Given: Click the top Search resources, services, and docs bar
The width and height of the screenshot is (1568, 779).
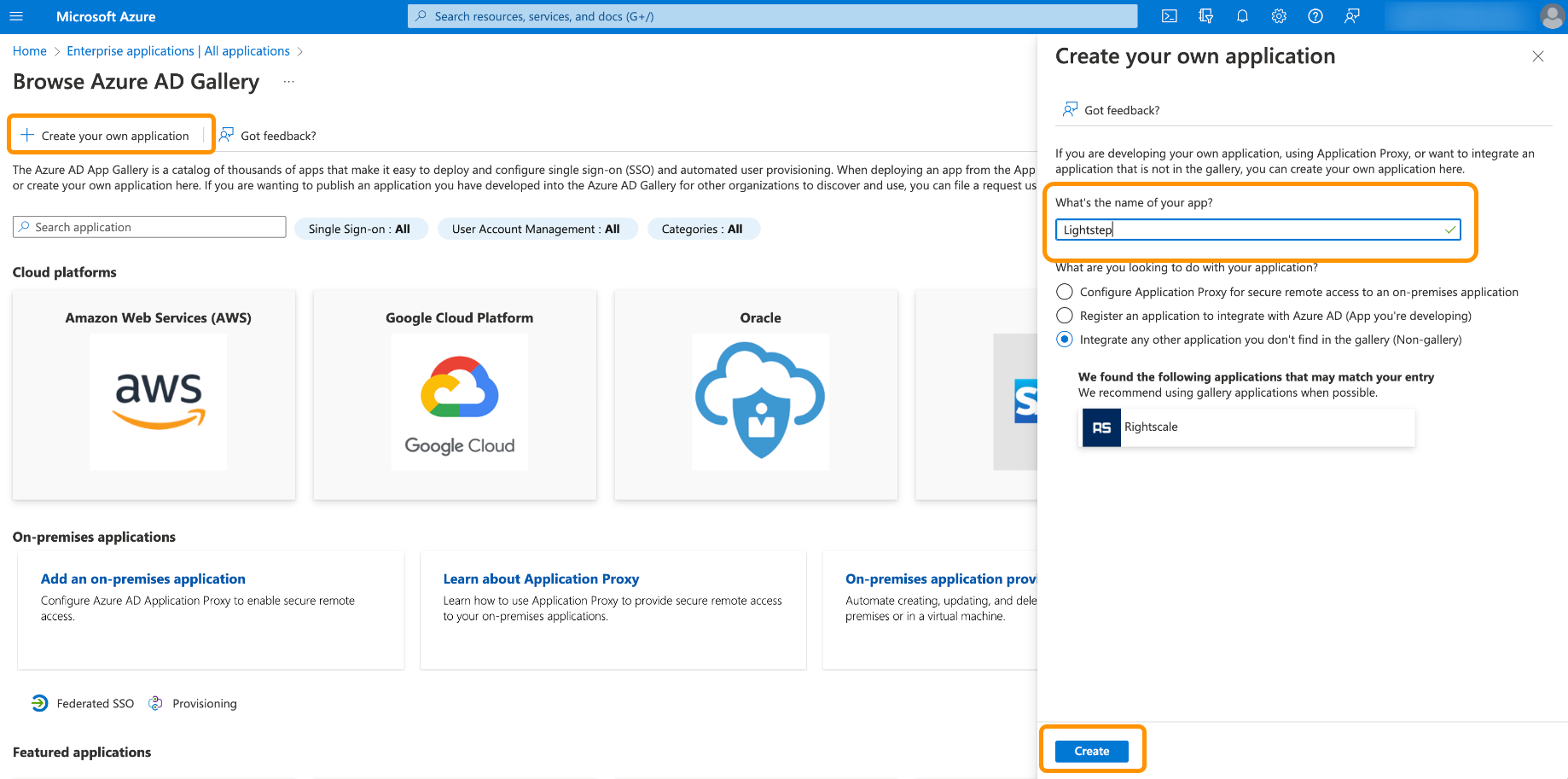Looking at the screenshot, I should (x=772, y=16).
